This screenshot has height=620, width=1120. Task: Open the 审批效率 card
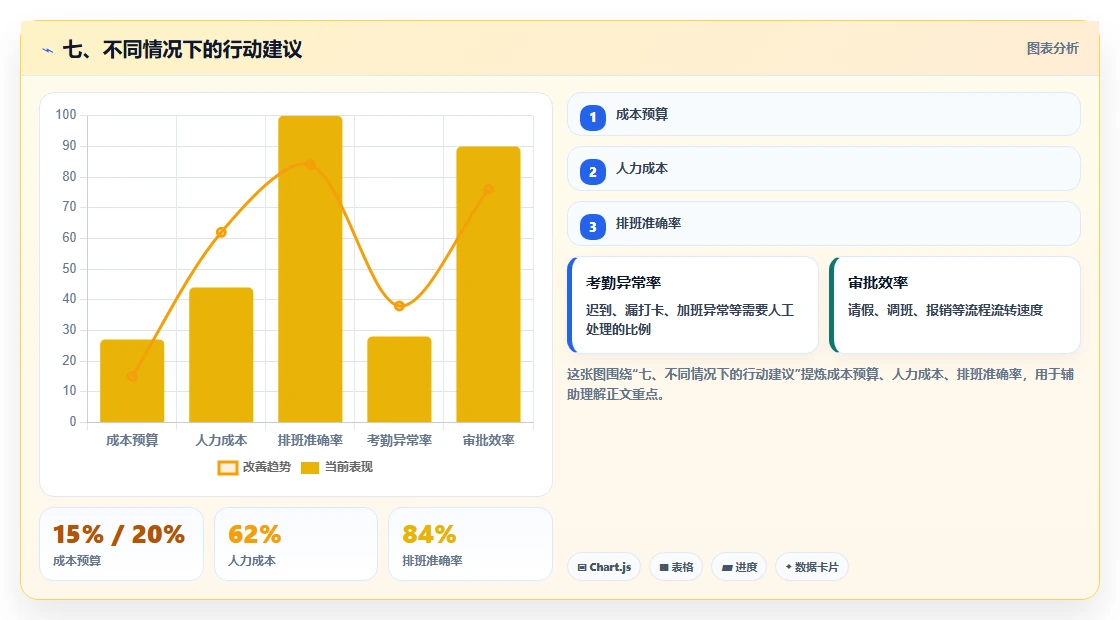pos(955,305)
